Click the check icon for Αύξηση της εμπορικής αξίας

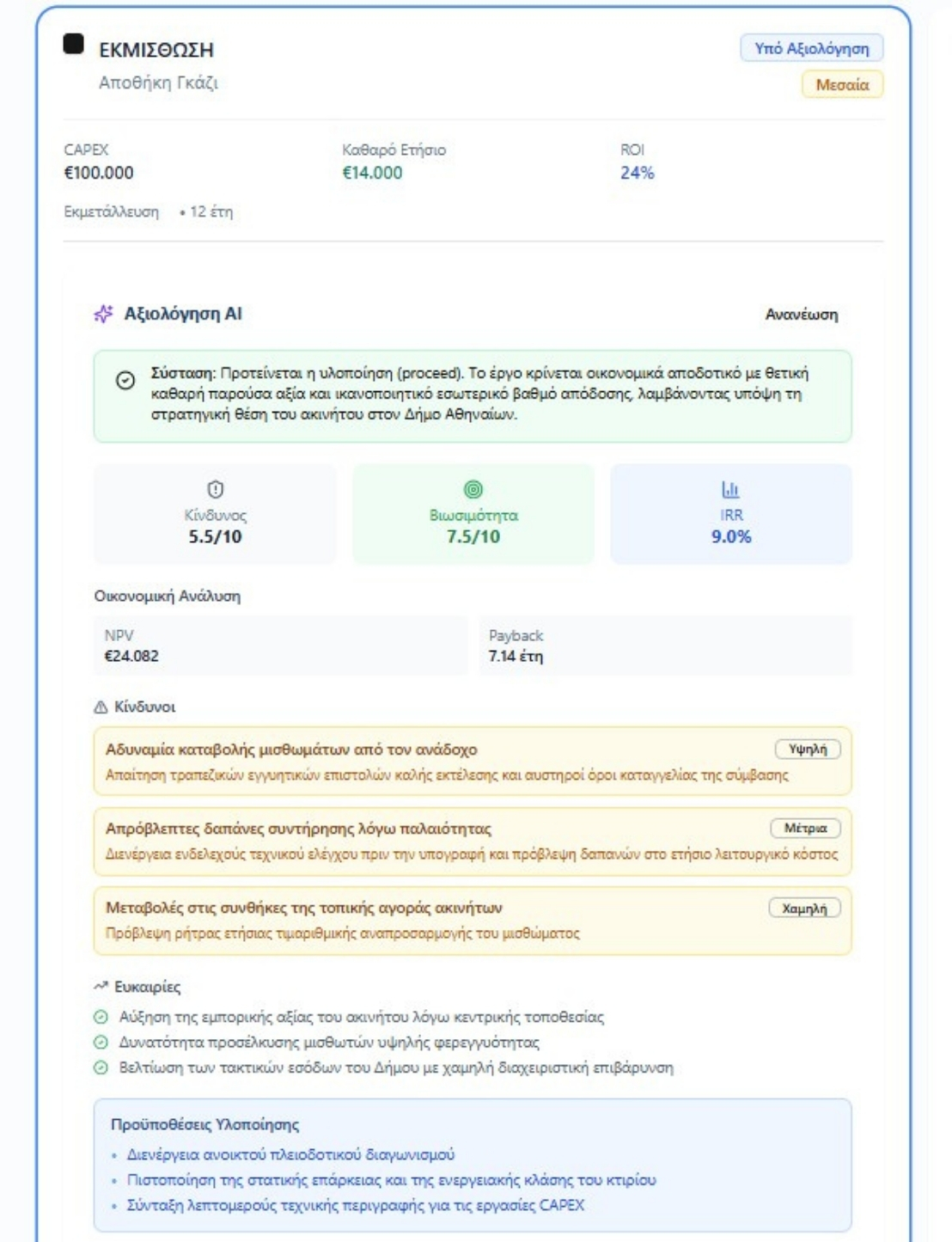(101, 1018)
